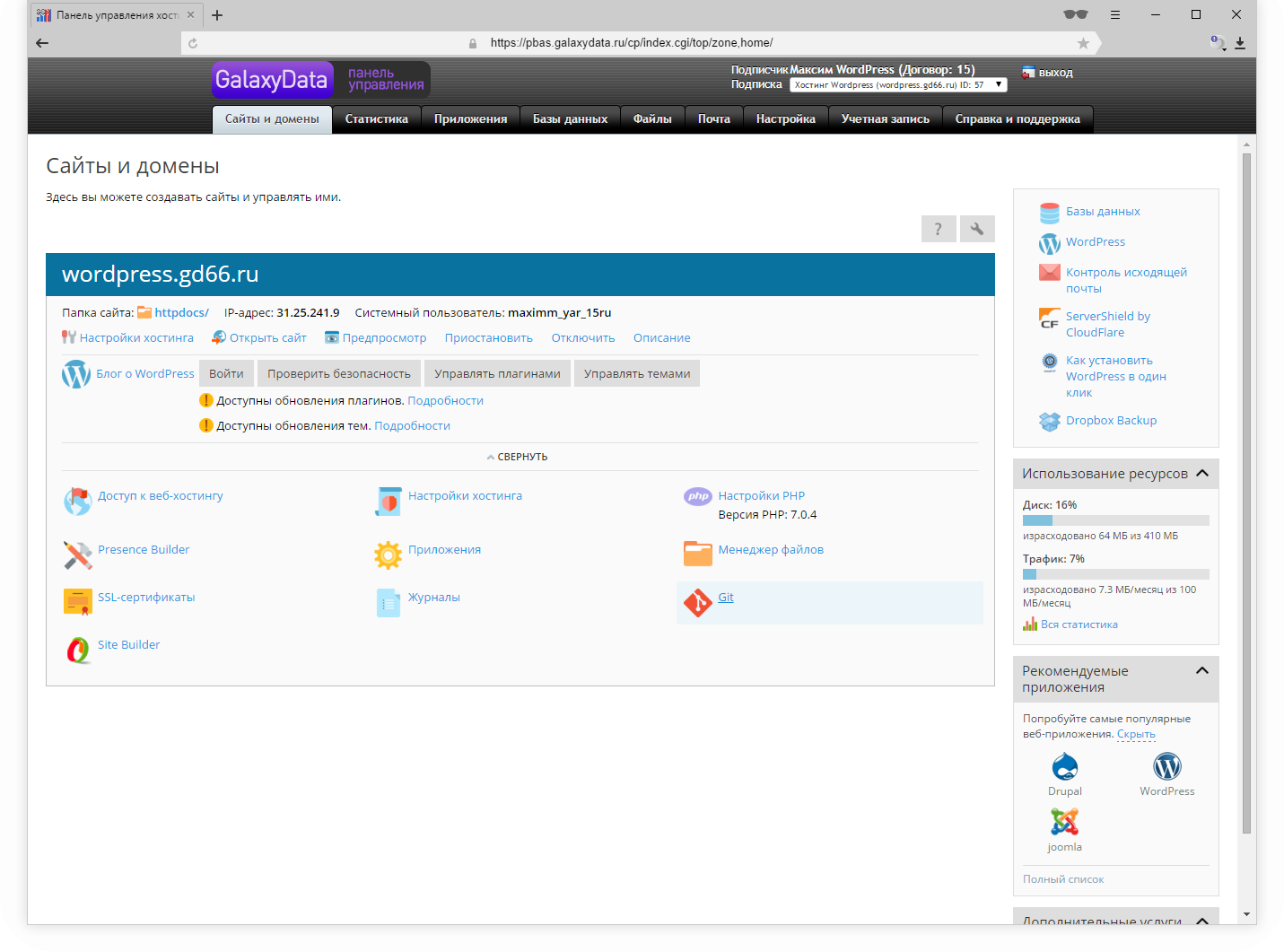
Task: Click the question mark help button
Action: [x=939, y=229]
